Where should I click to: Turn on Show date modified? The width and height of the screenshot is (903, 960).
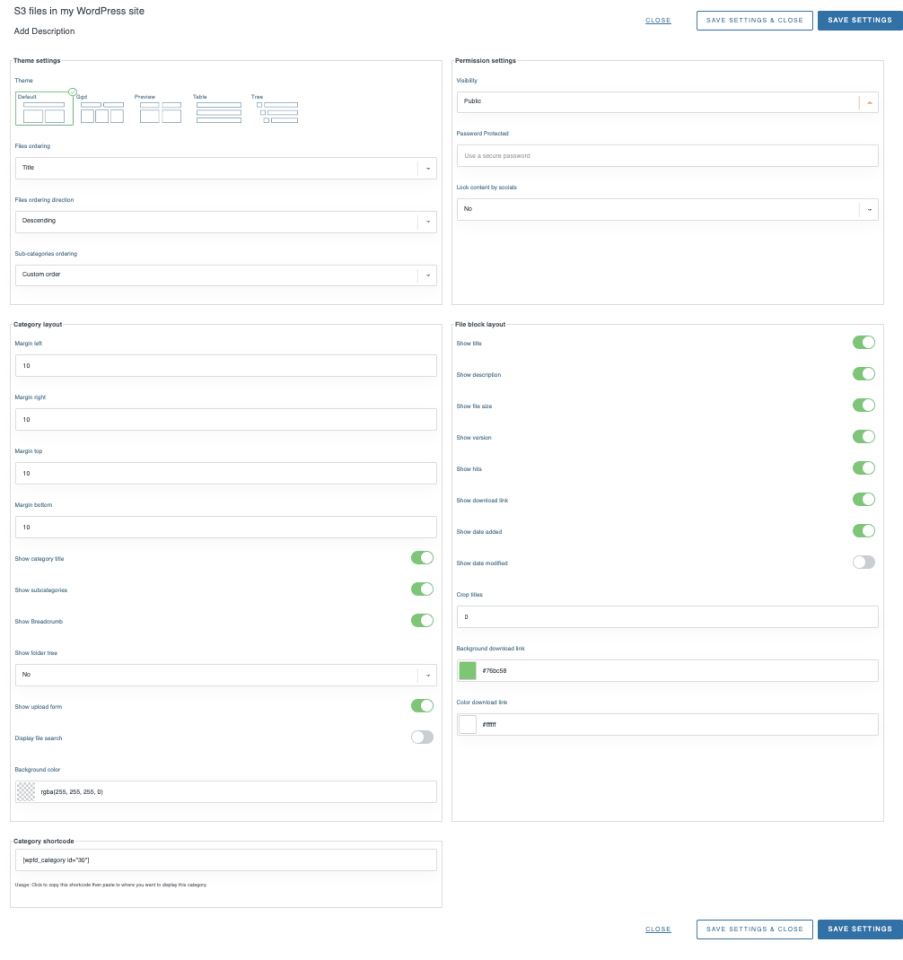pos(863,563)
